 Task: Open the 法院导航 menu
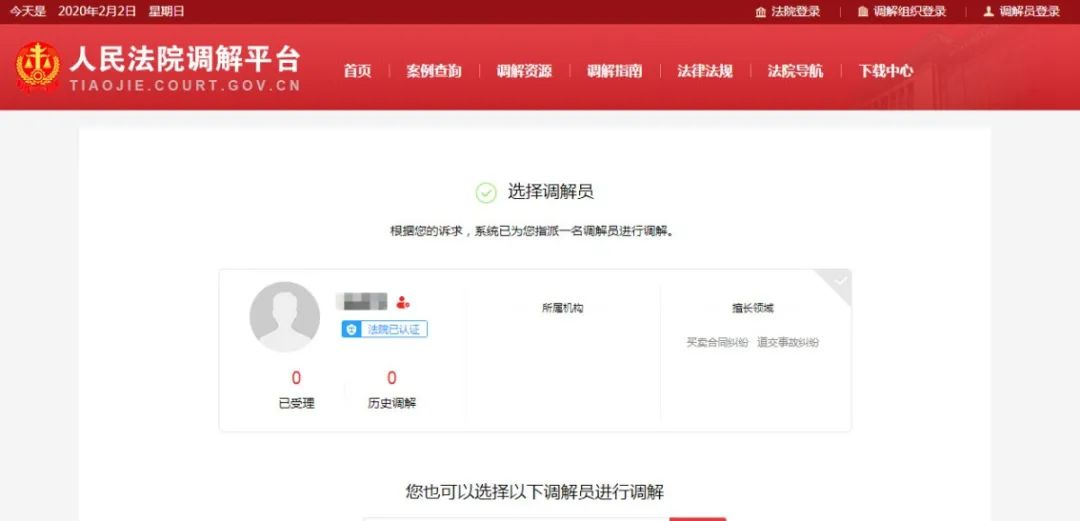coord(795,71)
